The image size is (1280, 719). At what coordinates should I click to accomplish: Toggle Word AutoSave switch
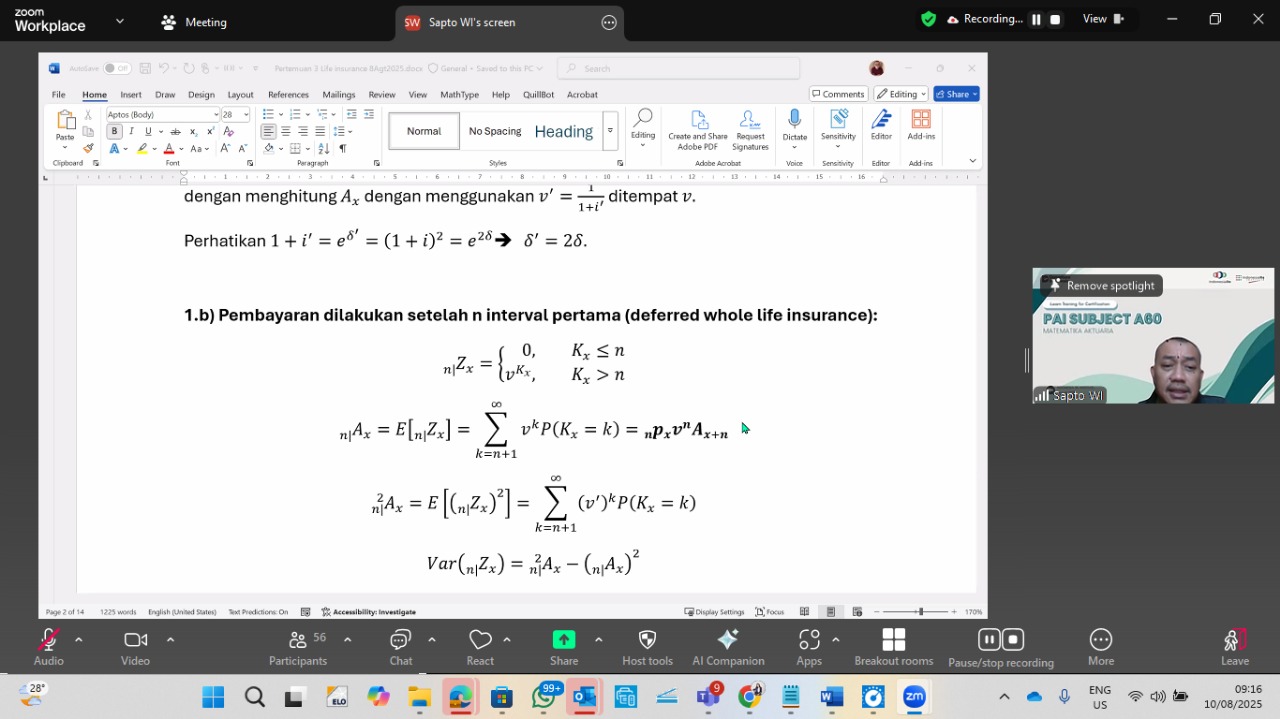117,69
